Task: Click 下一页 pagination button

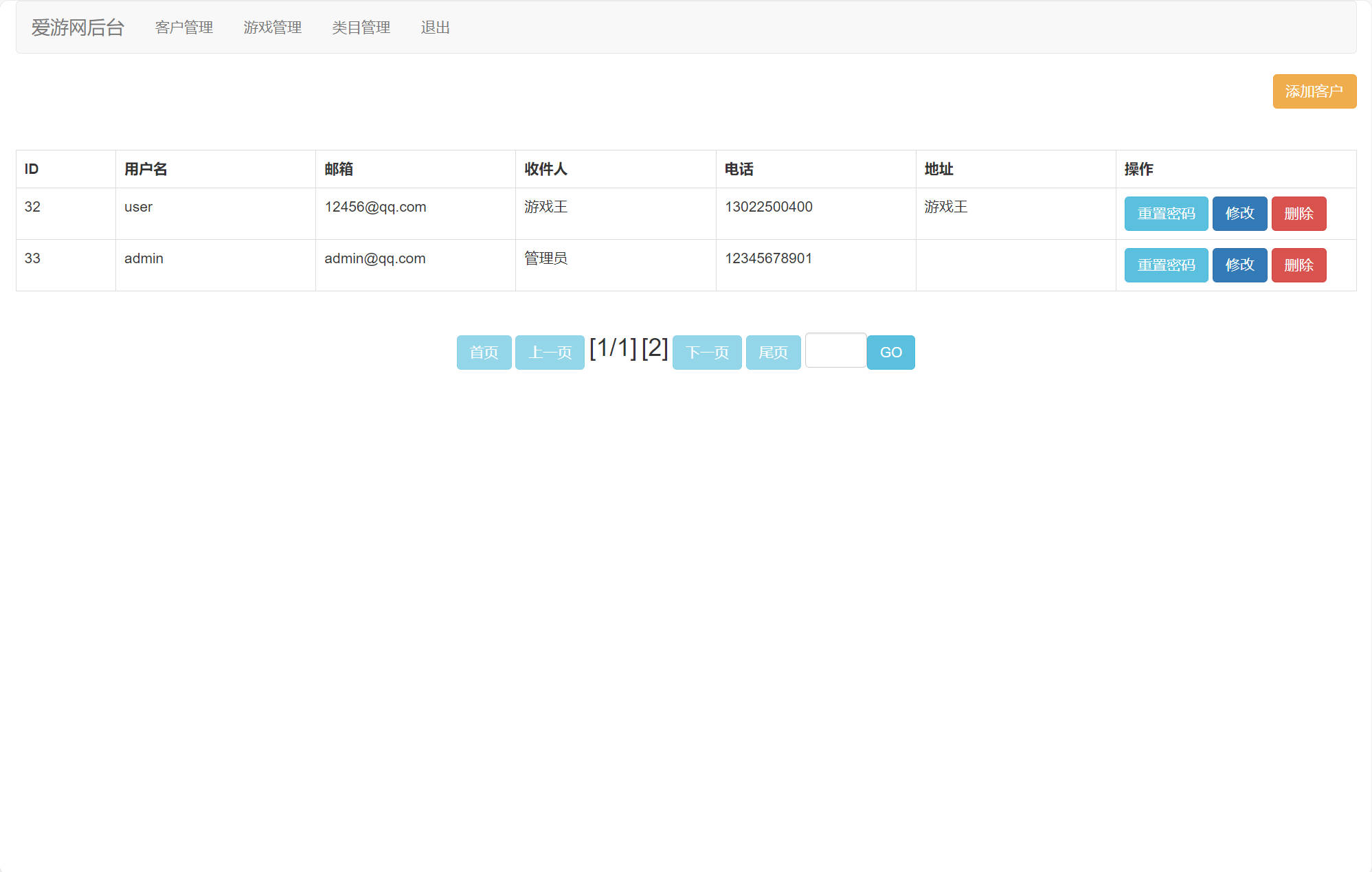Action: pos(707,352)
